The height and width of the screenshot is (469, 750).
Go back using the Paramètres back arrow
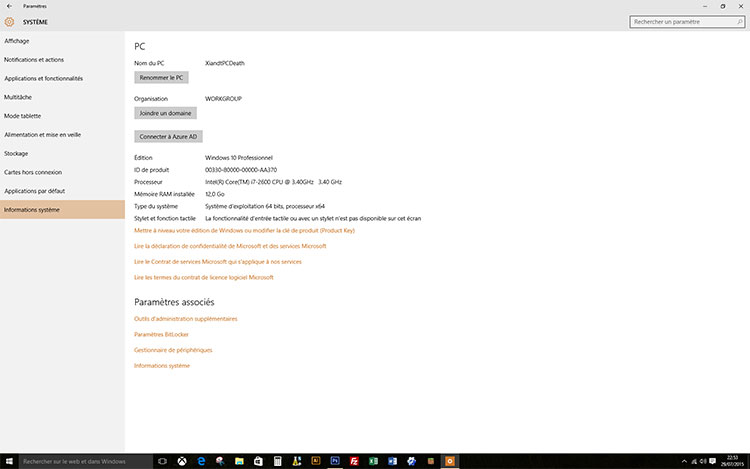(x=9, y=6)
